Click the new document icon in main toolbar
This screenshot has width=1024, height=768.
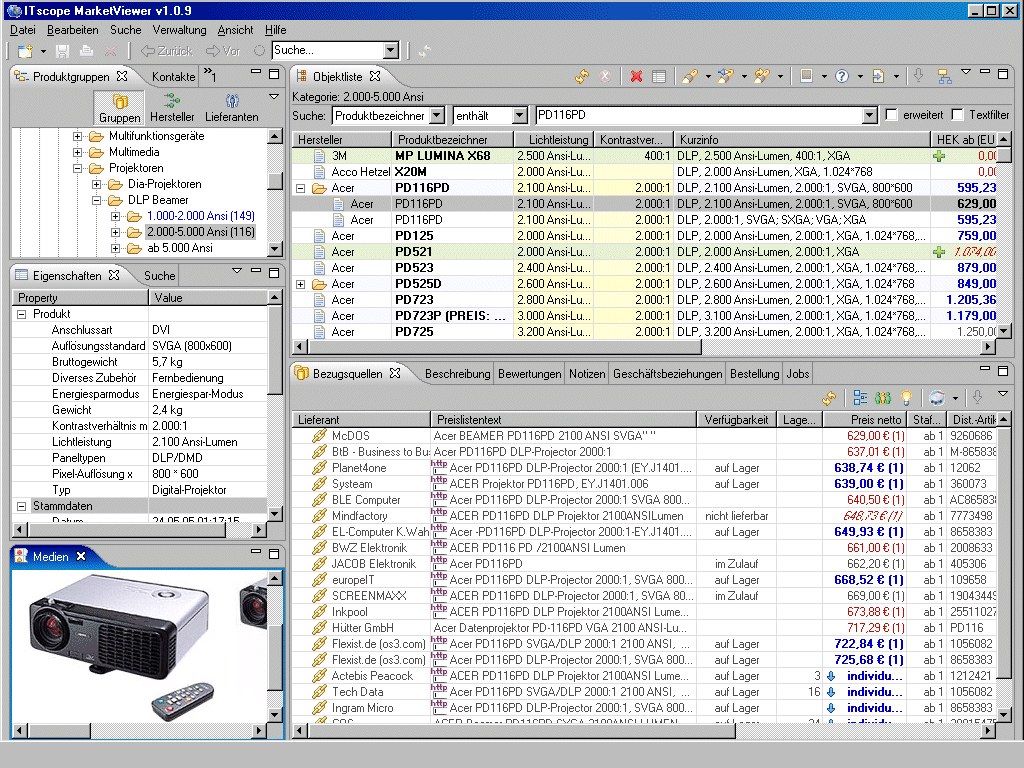tap(25, 51)
